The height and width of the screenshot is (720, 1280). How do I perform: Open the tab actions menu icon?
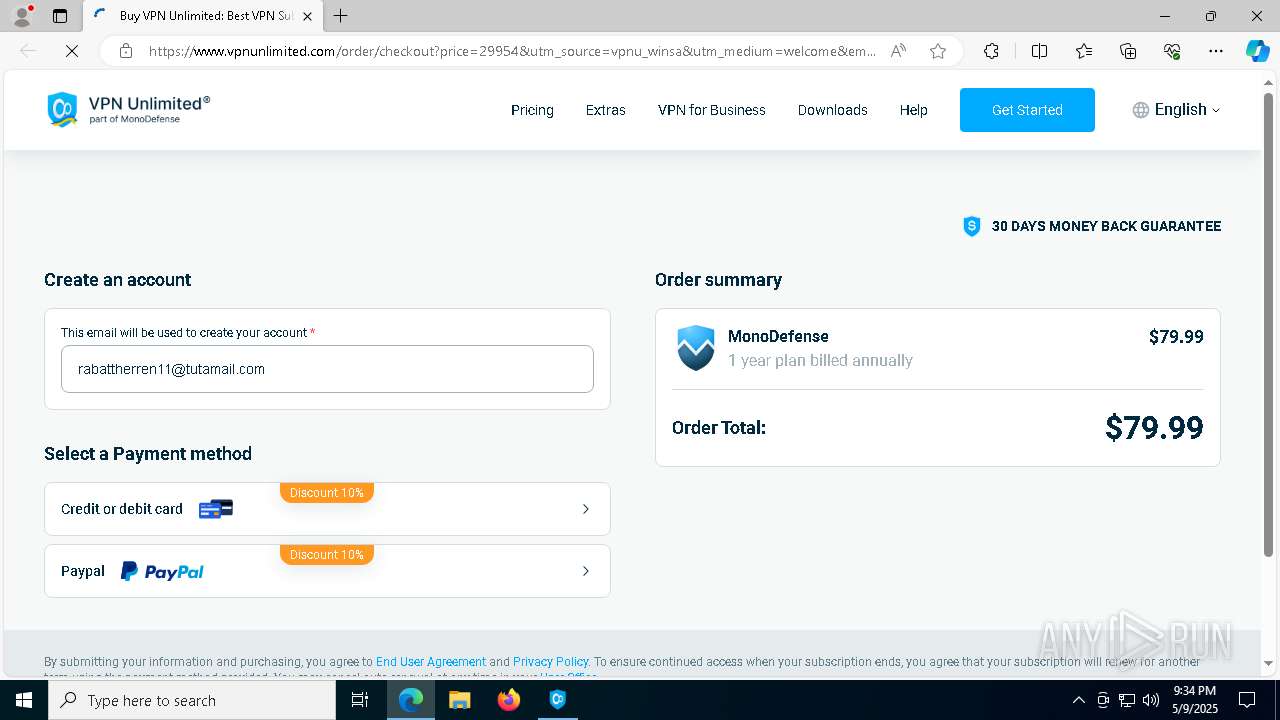[60, 16]
